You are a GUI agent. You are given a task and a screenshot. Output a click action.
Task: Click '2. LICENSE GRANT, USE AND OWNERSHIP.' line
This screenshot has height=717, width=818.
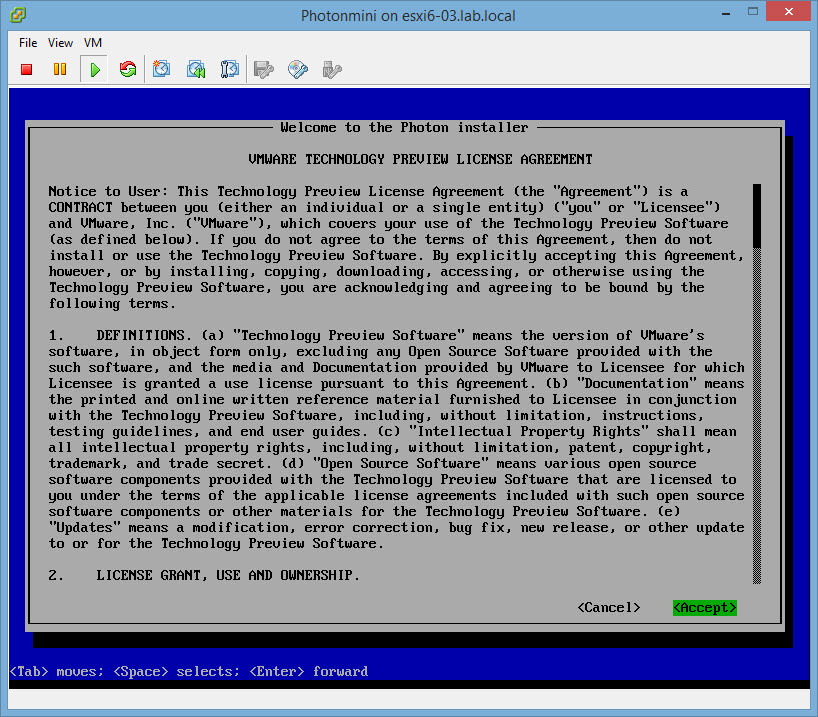pyautogui.click(x=204, y=575)
